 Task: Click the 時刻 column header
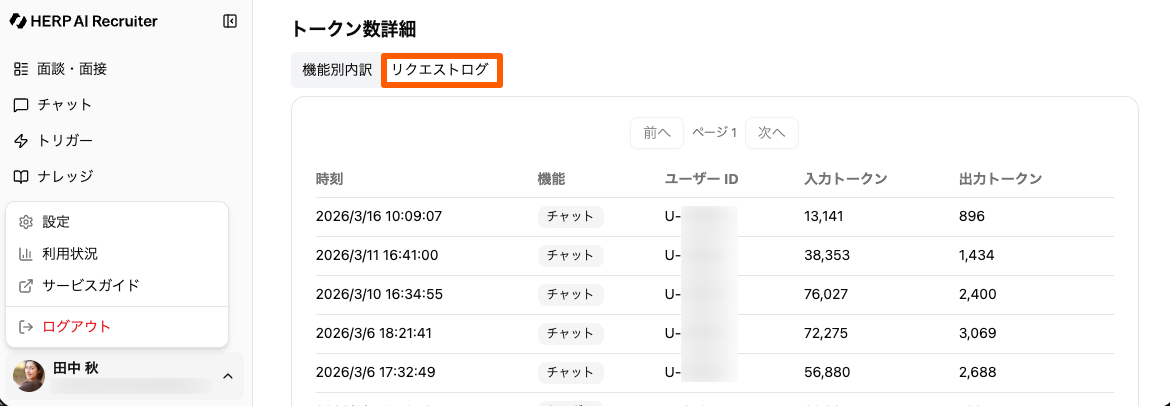point(330,179)
